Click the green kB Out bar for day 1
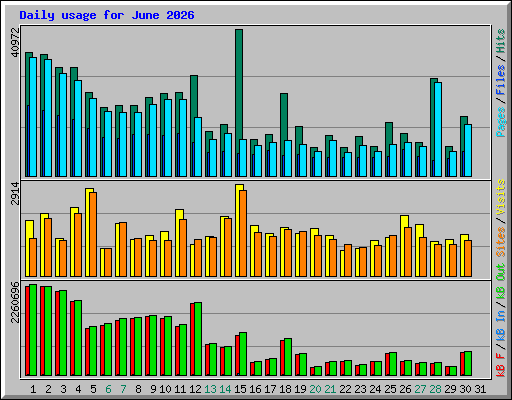 pos(33,330)
